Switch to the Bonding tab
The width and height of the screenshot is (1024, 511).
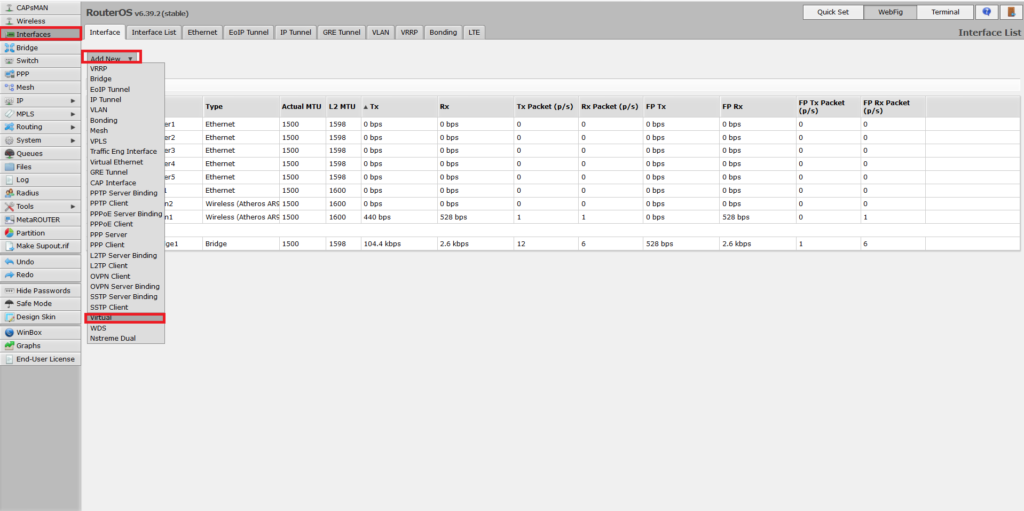(x=443, y=32)
